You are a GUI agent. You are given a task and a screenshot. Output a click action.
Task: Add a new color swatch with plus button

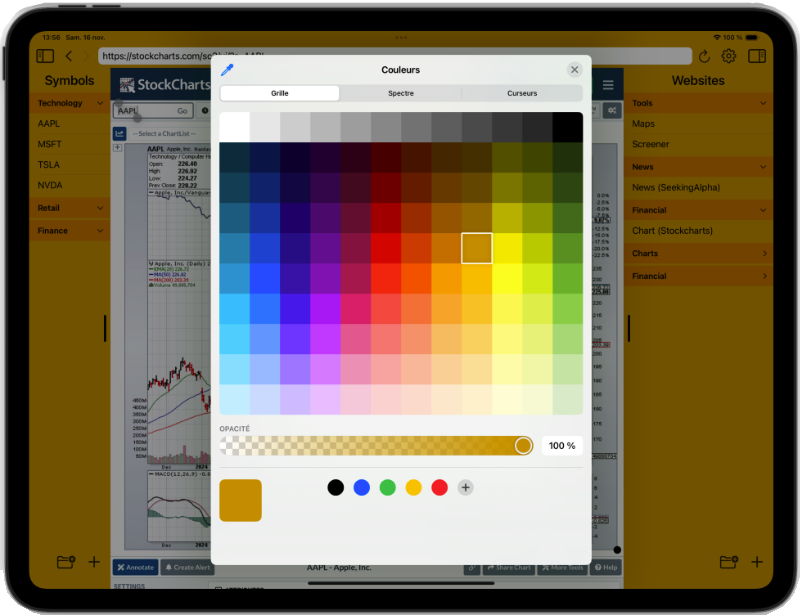tap(465, 487)
